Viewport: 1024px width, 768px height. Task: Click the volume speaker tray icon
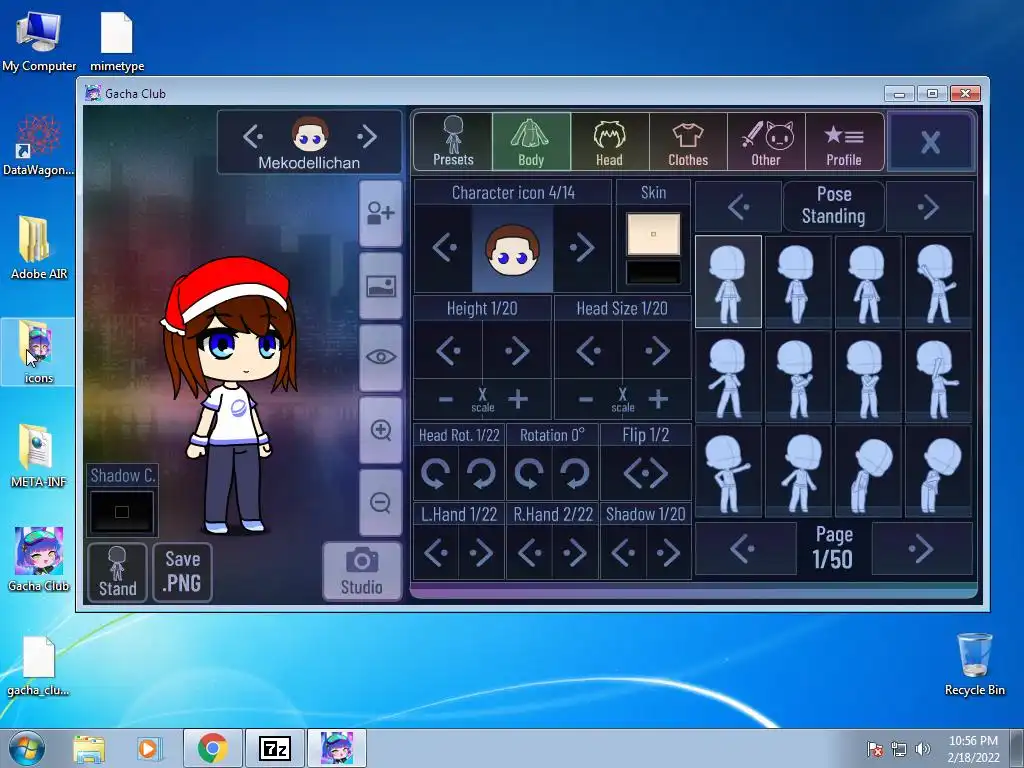923,749
